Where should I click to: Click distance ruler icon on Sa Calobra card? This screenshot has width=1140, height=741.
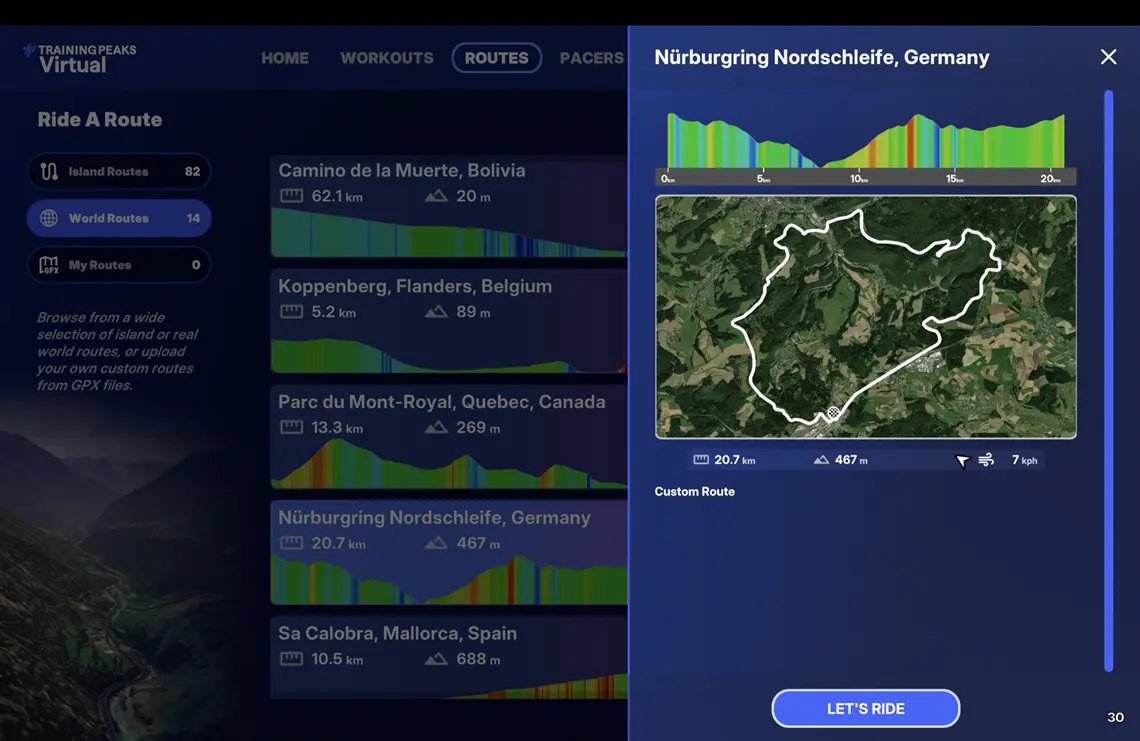point(292,659)
